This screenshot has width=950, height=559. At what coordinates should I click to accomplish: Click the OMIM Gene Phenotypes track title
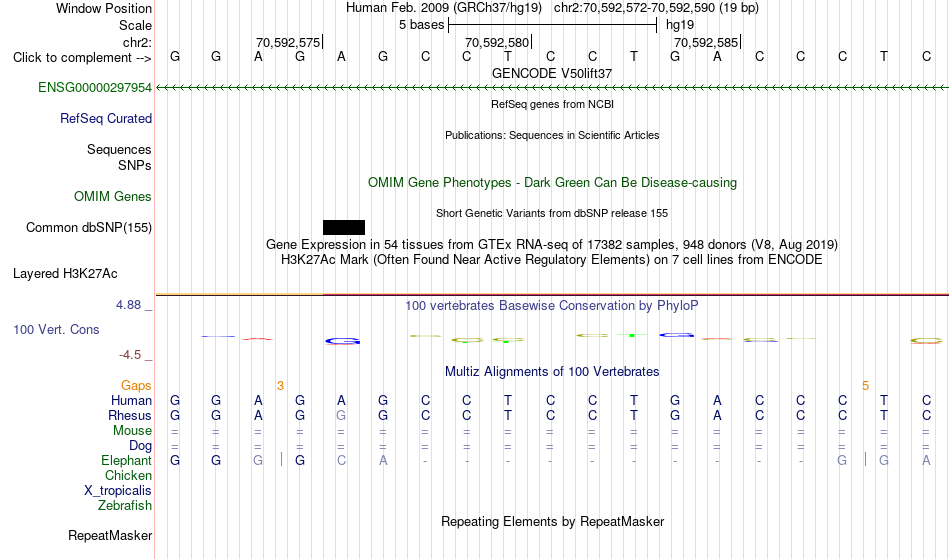[x=552, y=183]
